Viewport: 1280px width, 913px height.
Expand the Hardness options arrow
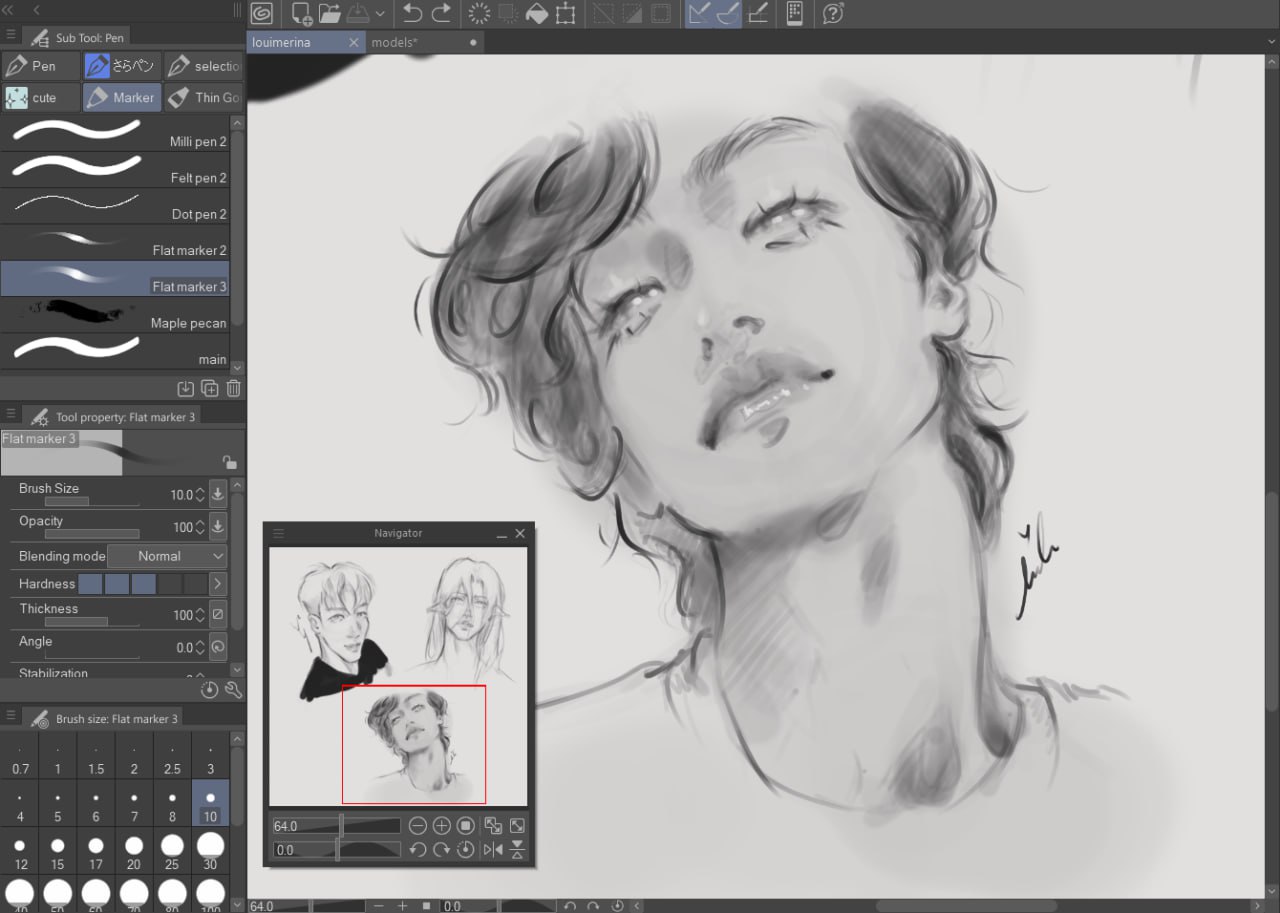click(218, 583)
